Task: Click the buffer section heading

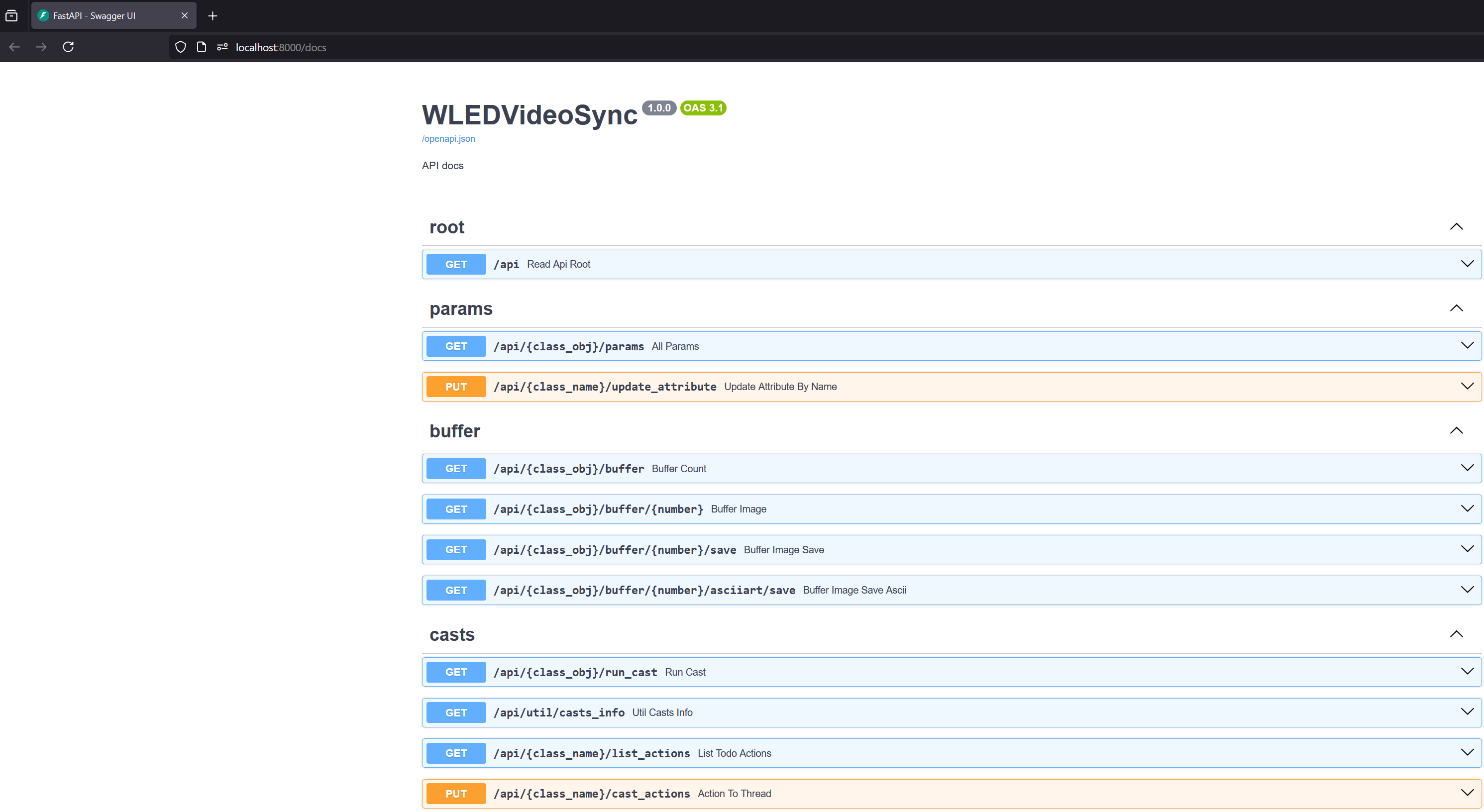Action: coord(454,431)
